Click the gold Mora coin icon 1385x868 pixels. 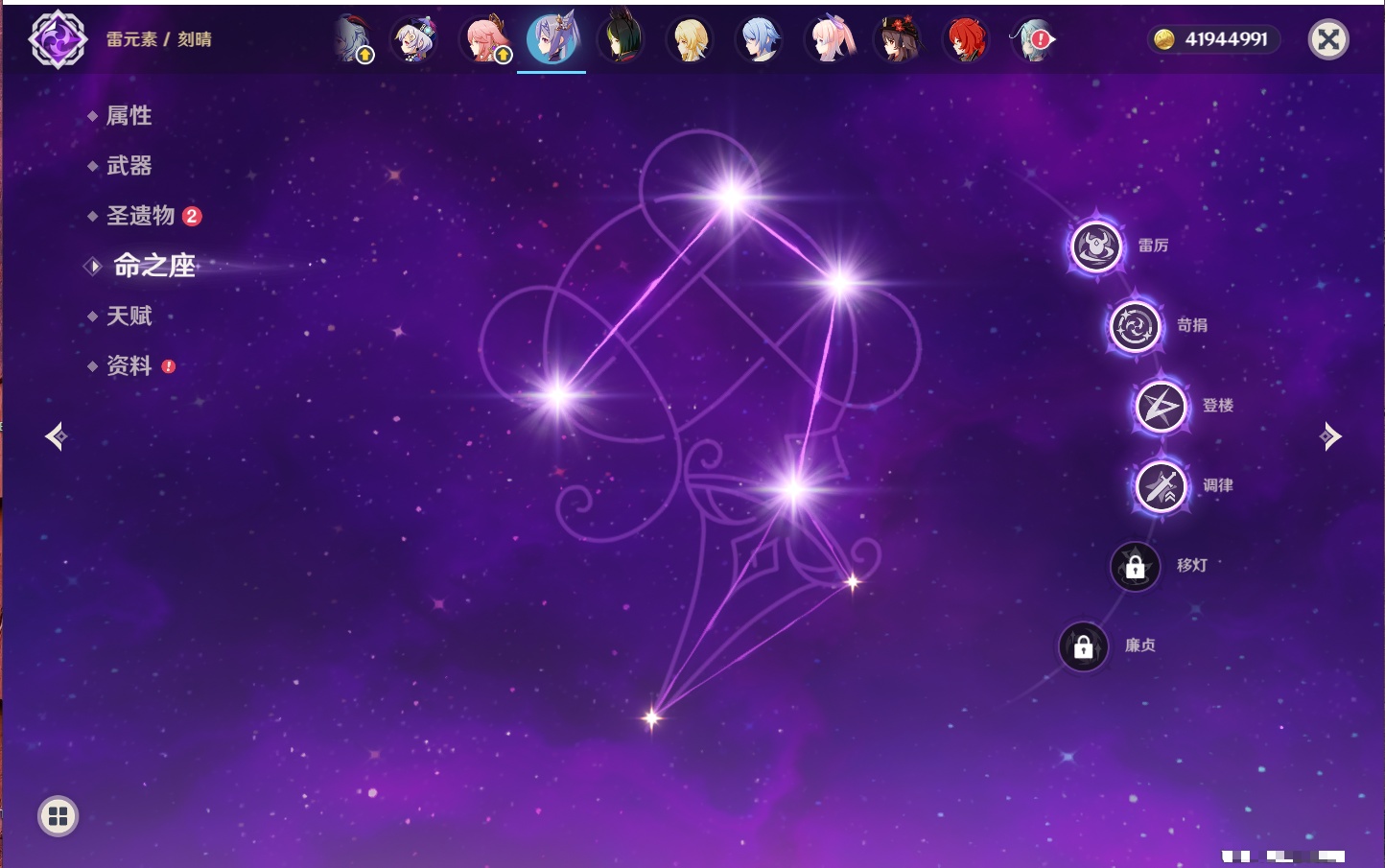pyautogui.click(x=1163, y=39)
